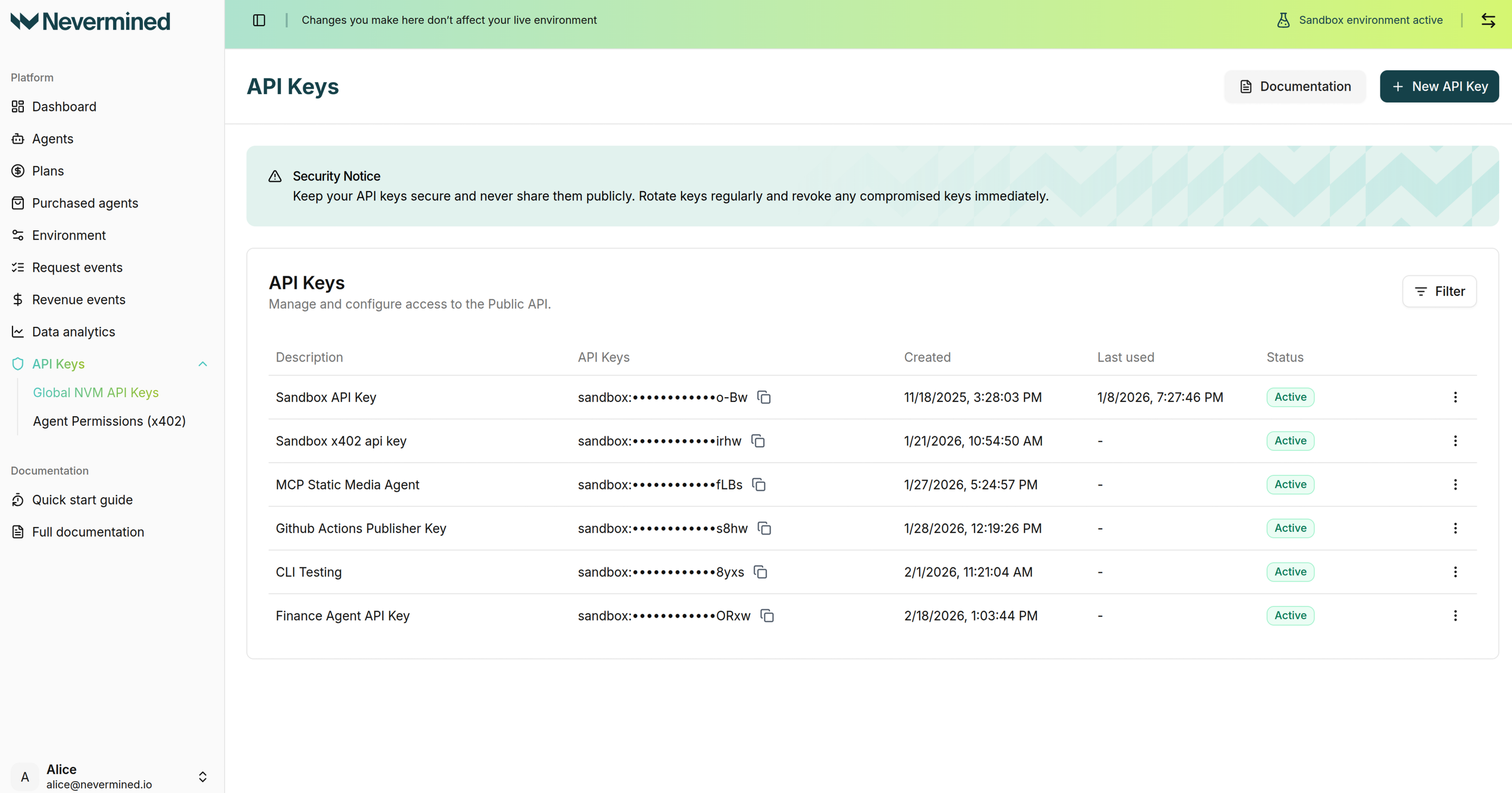
Task: Click the Revenue events dollar icon
Action: coord(17,299)
